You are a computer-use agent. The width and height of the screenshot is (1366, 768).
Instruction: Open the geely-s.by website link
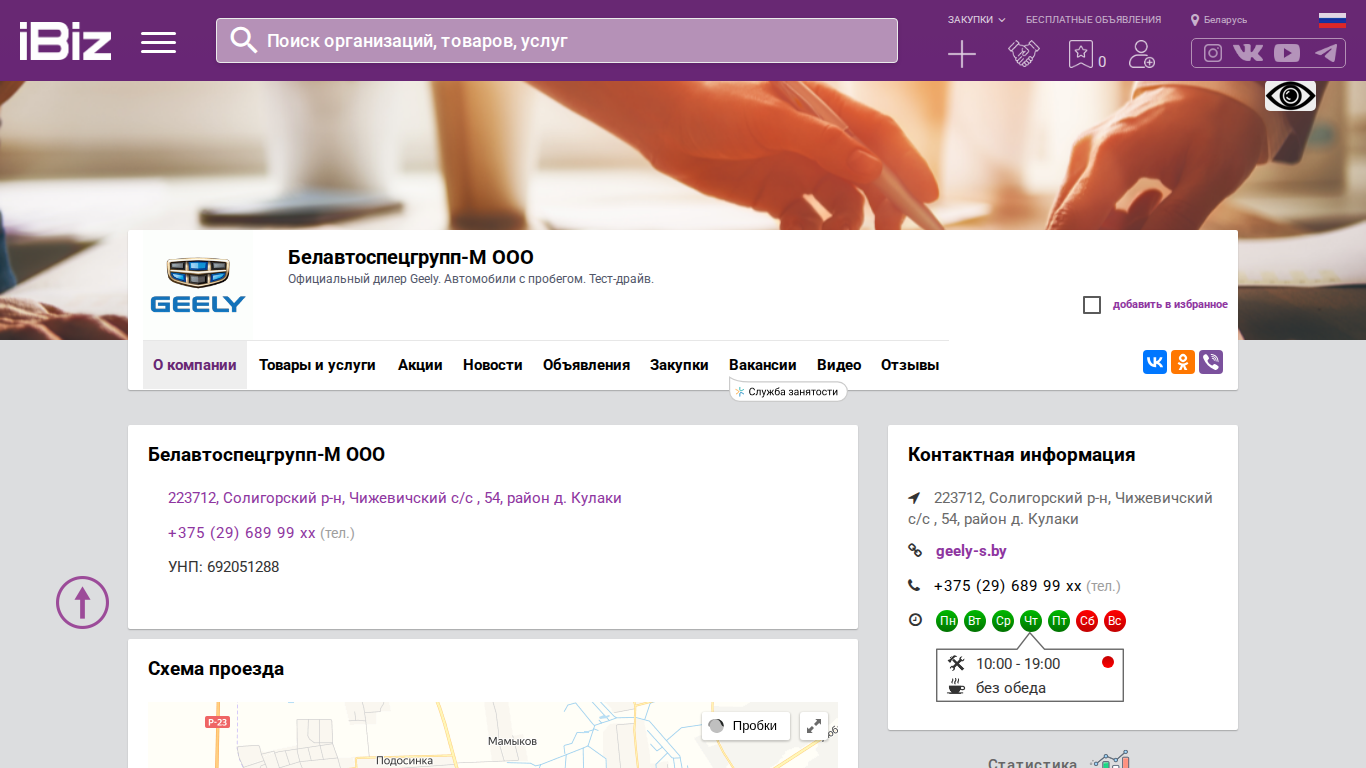coord(971,551)
